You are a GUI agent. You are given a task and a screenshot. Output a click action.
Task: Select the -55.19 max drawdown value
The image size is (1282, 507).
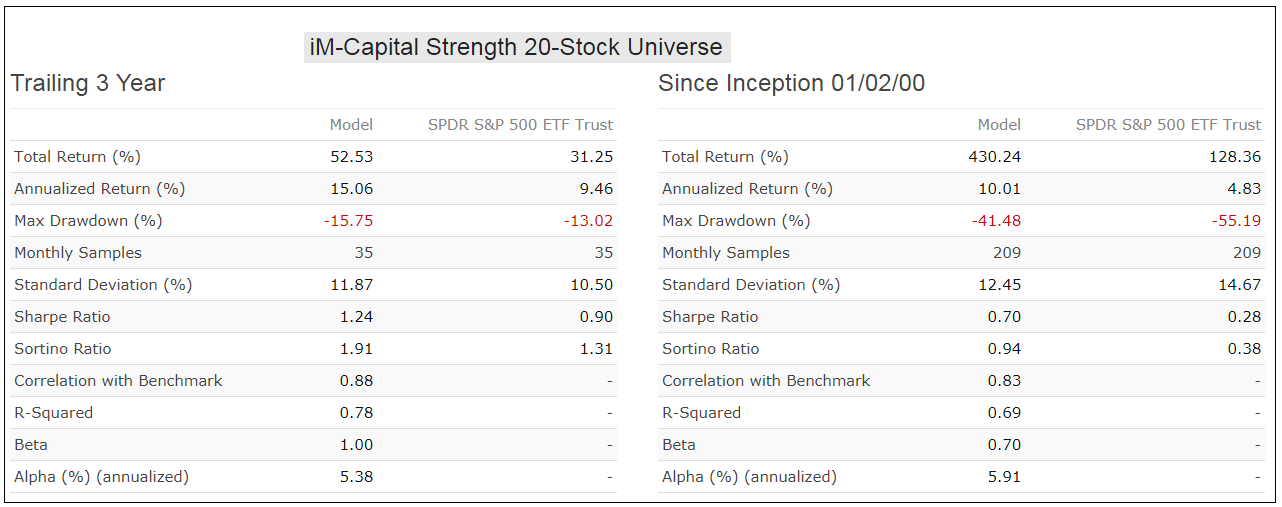[1236, 221]
